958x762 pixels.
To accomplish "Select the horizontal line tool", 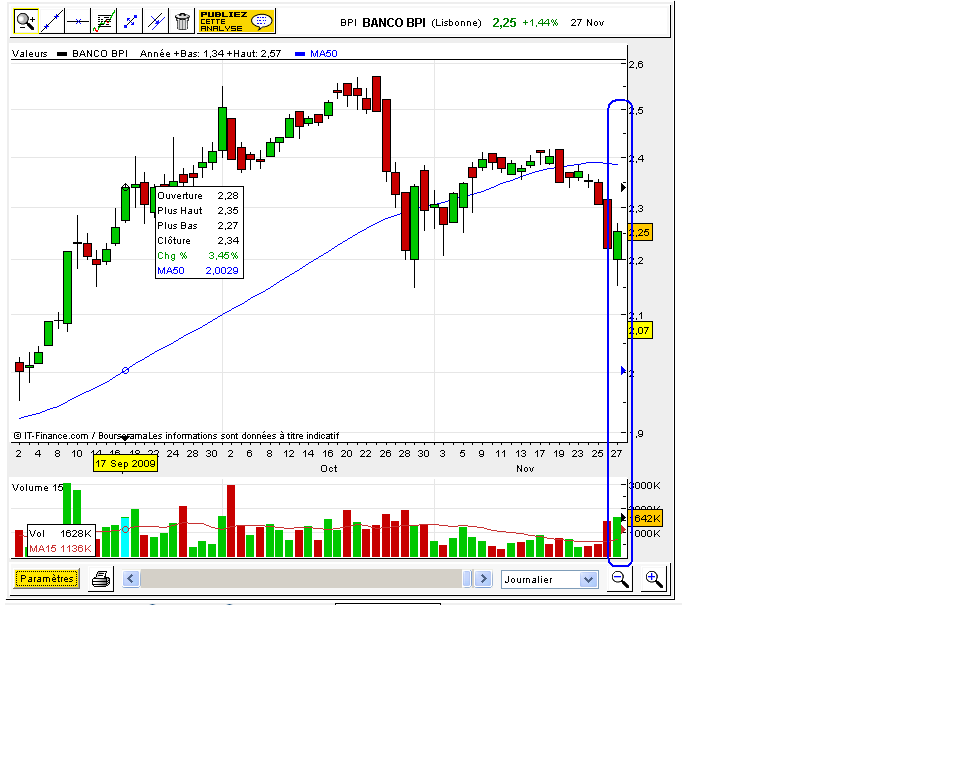I will click(78, 21).
